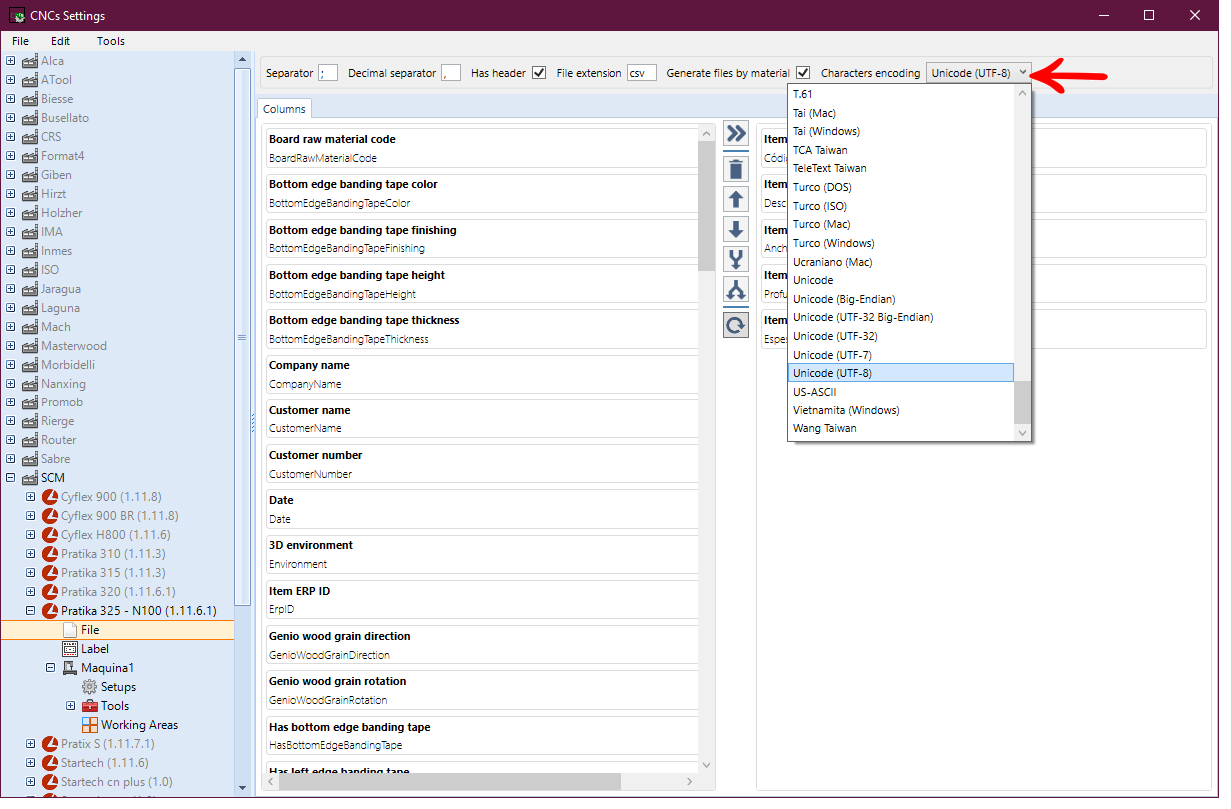Select Setups under Maquina1
The height and width of the screenshot is (809, 1231).
point(118,687)
